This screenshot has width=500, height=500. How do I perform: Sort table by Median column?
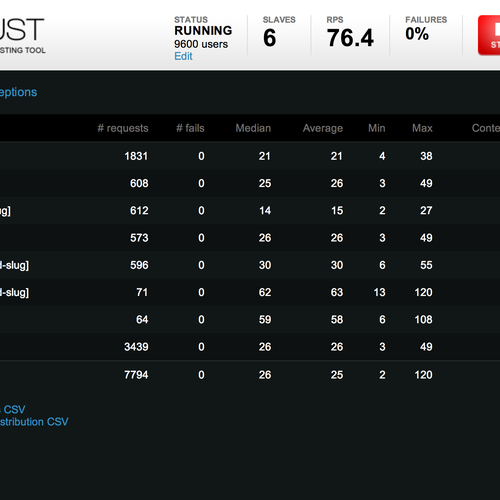point(253,128)
